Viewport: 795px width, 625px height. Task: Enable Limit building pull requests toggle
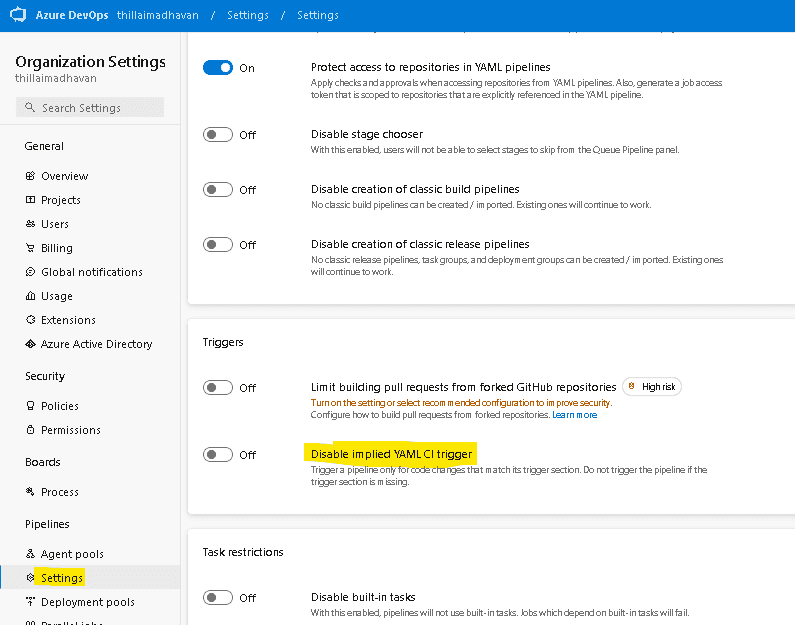pos(218,387)
